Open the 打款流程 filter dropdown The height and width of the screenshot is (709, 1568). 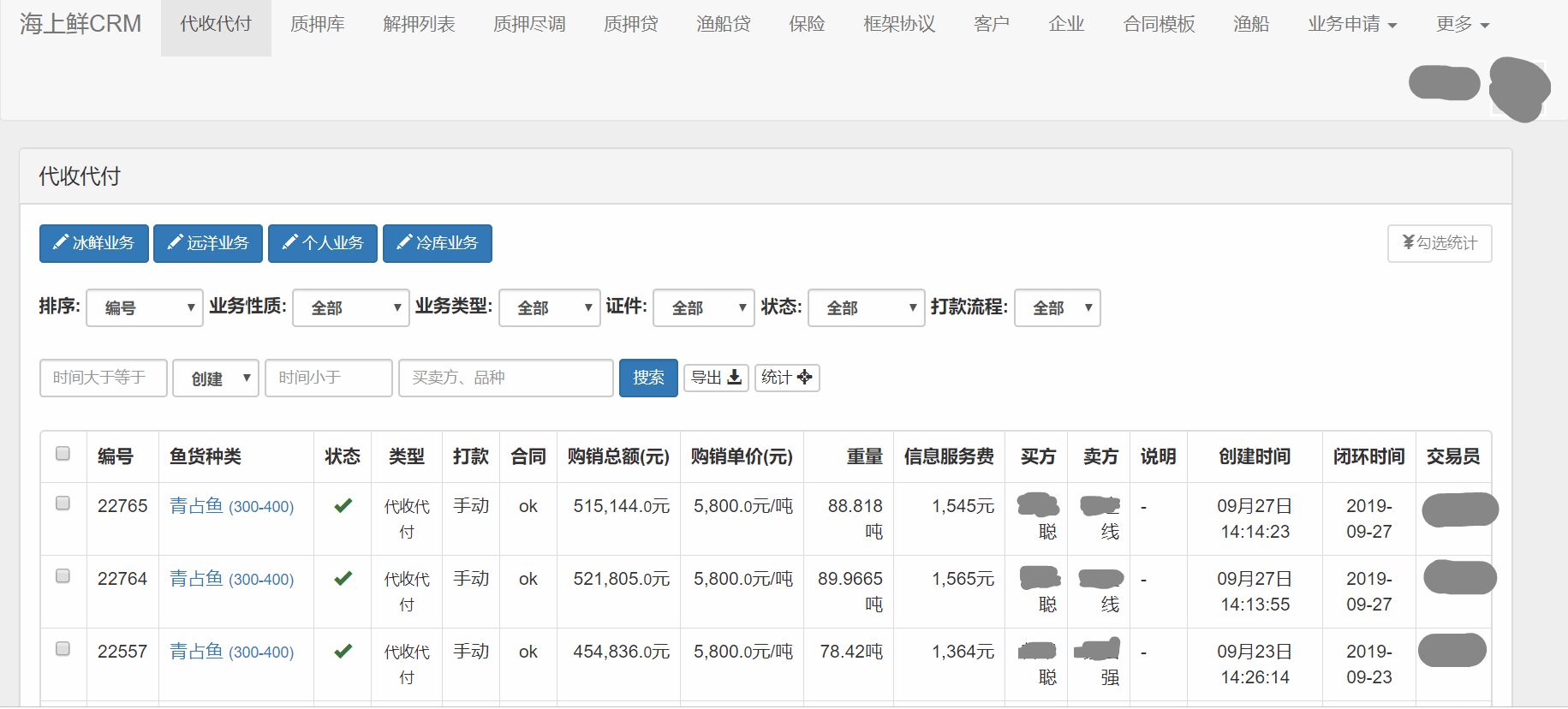point(1057,308)
